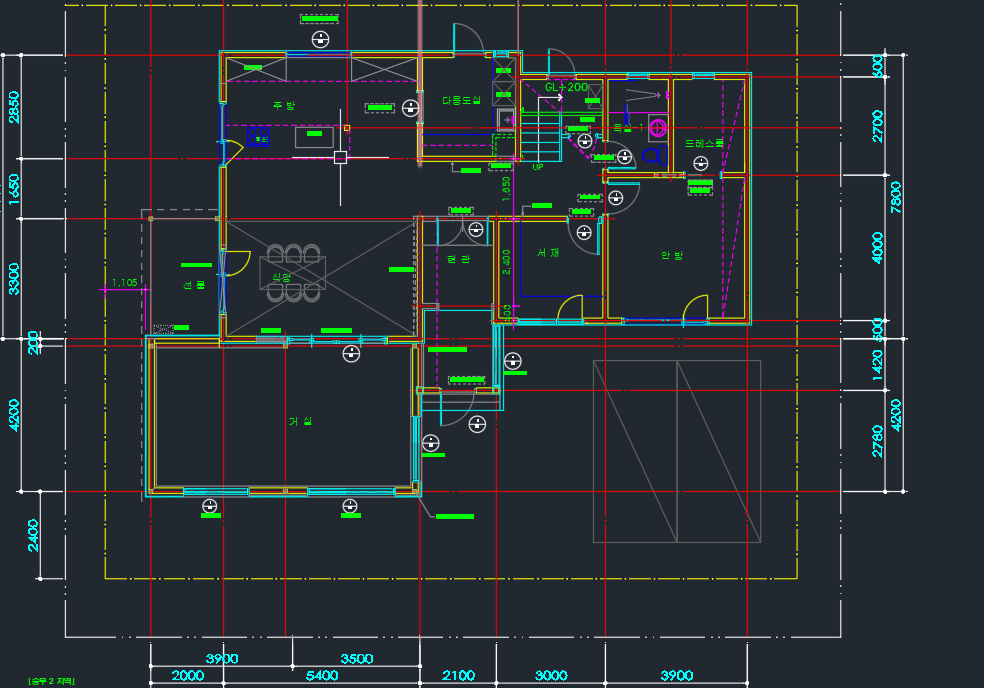Image resolution: width=984 pixels, height=688 pixels.
Task: Click the 2850 dimension on left side
Action: click(13, 107)
